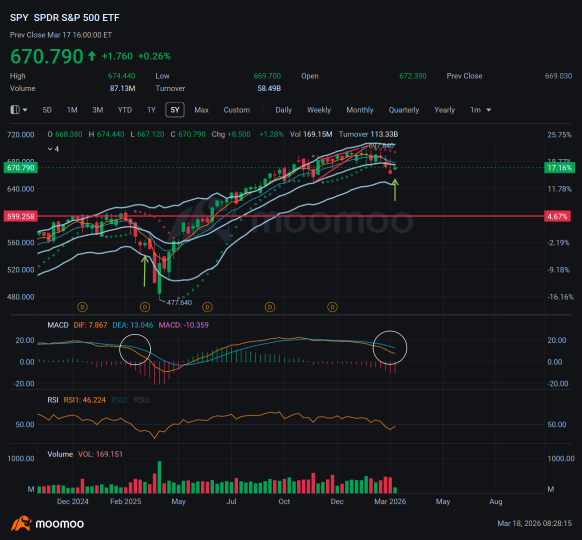
Task: Click the MACD indicator label
Action: [58, 325]
